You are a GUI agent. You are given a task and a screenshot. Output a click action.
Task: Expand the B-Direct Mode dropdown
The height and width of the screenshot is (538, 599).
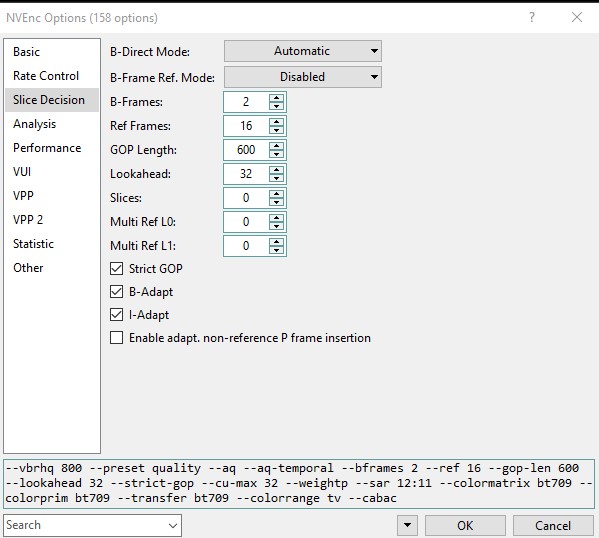click(x=303, y=51)
